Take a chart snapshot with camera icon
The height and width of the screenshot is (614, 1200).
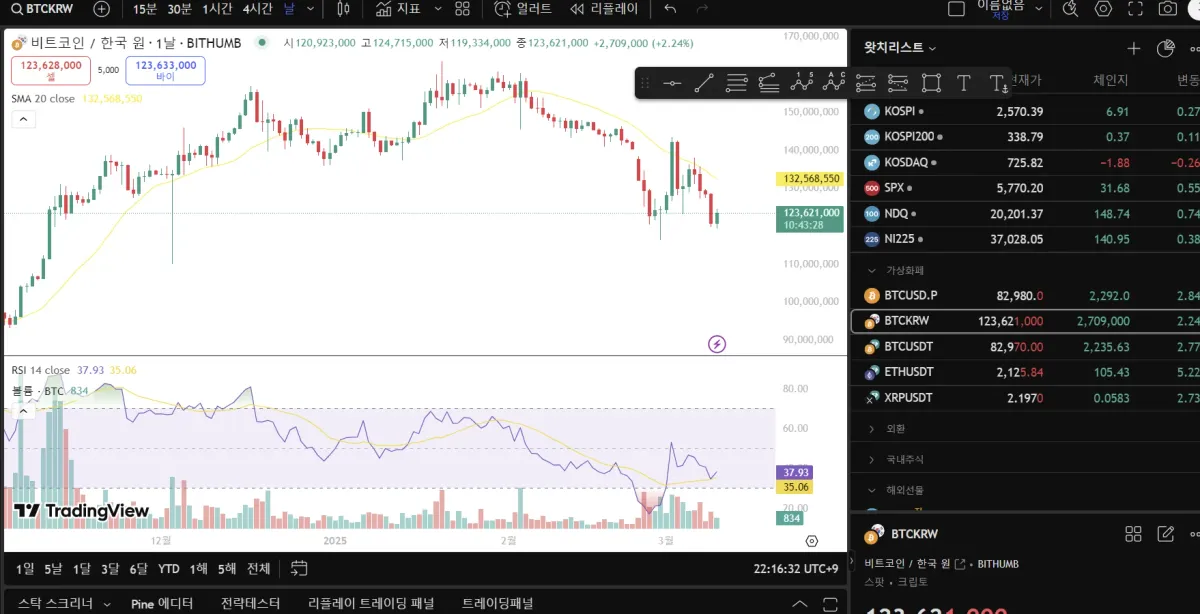pos(1167,9)
